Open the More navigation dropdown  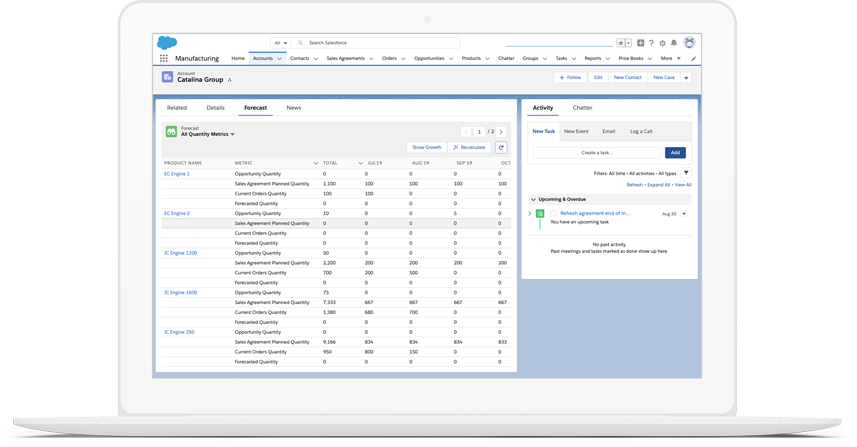pyautogui.click(x=671, y=58)
